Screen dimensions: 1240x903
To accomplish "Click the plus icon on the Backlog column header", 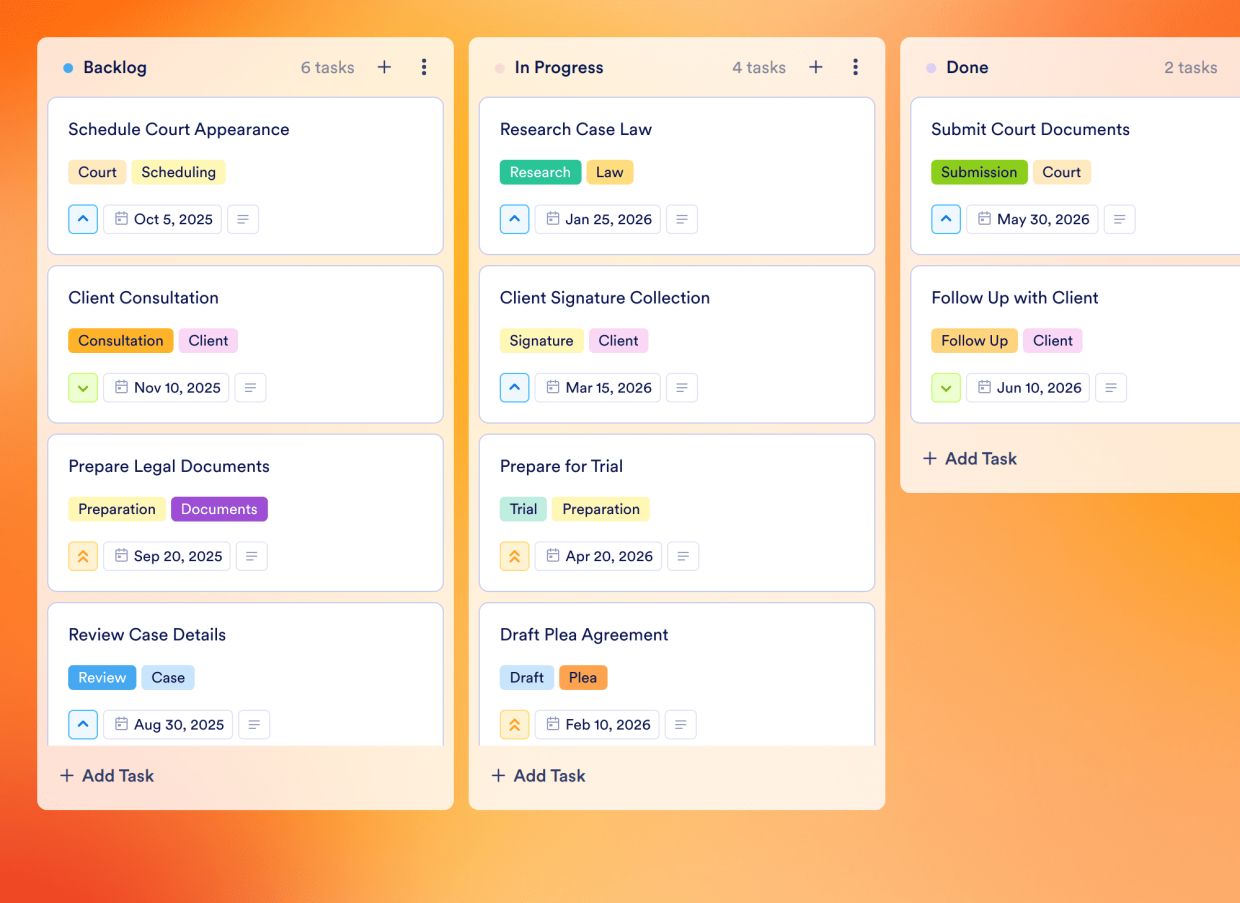I will pos(384,67).
